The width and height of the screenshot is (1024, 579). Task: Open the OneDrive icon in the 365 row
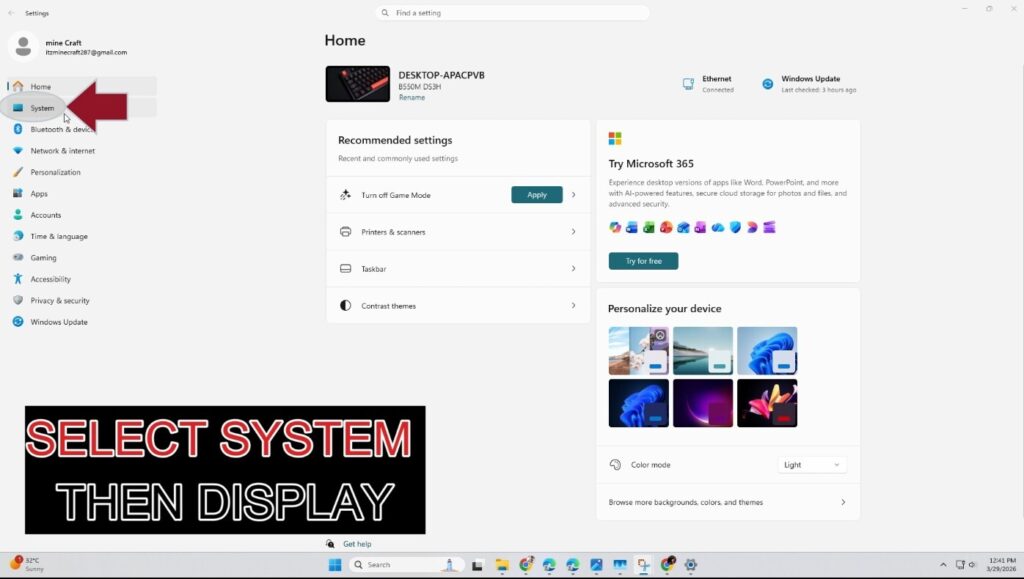717,227
